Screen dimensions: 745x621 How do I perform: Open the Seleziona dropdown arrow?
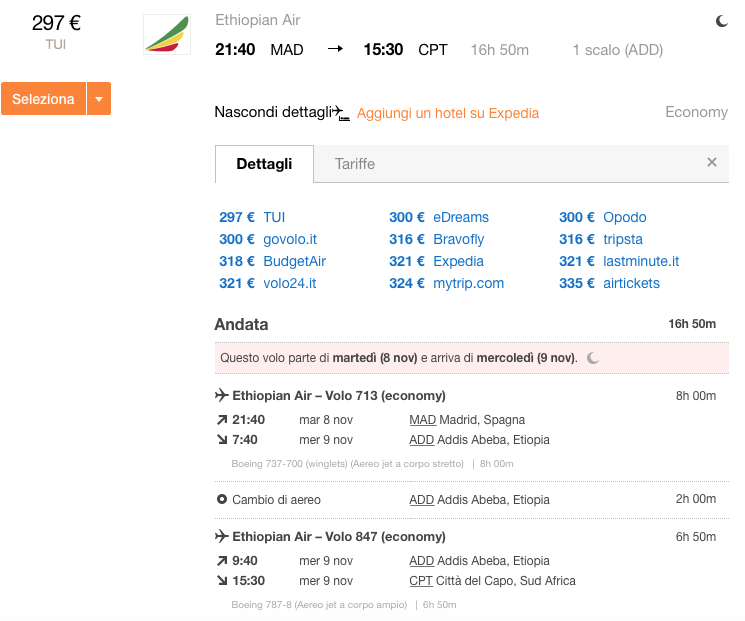point(99,99)
